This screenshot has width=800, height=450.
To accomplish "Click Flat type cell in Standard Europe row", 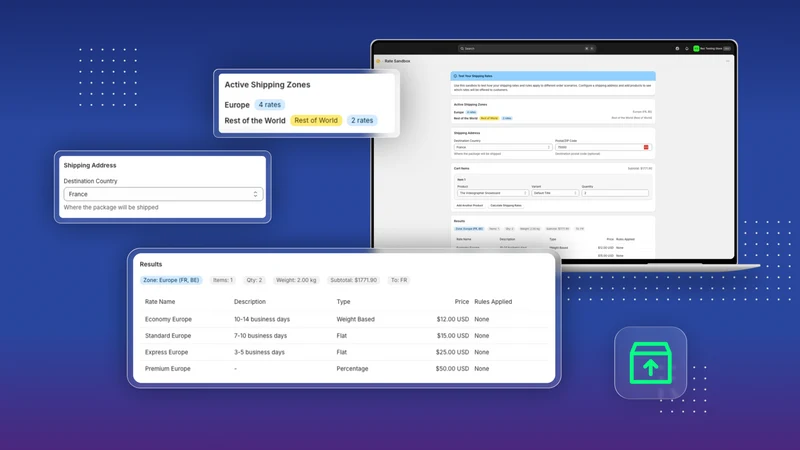I will 341,336.
